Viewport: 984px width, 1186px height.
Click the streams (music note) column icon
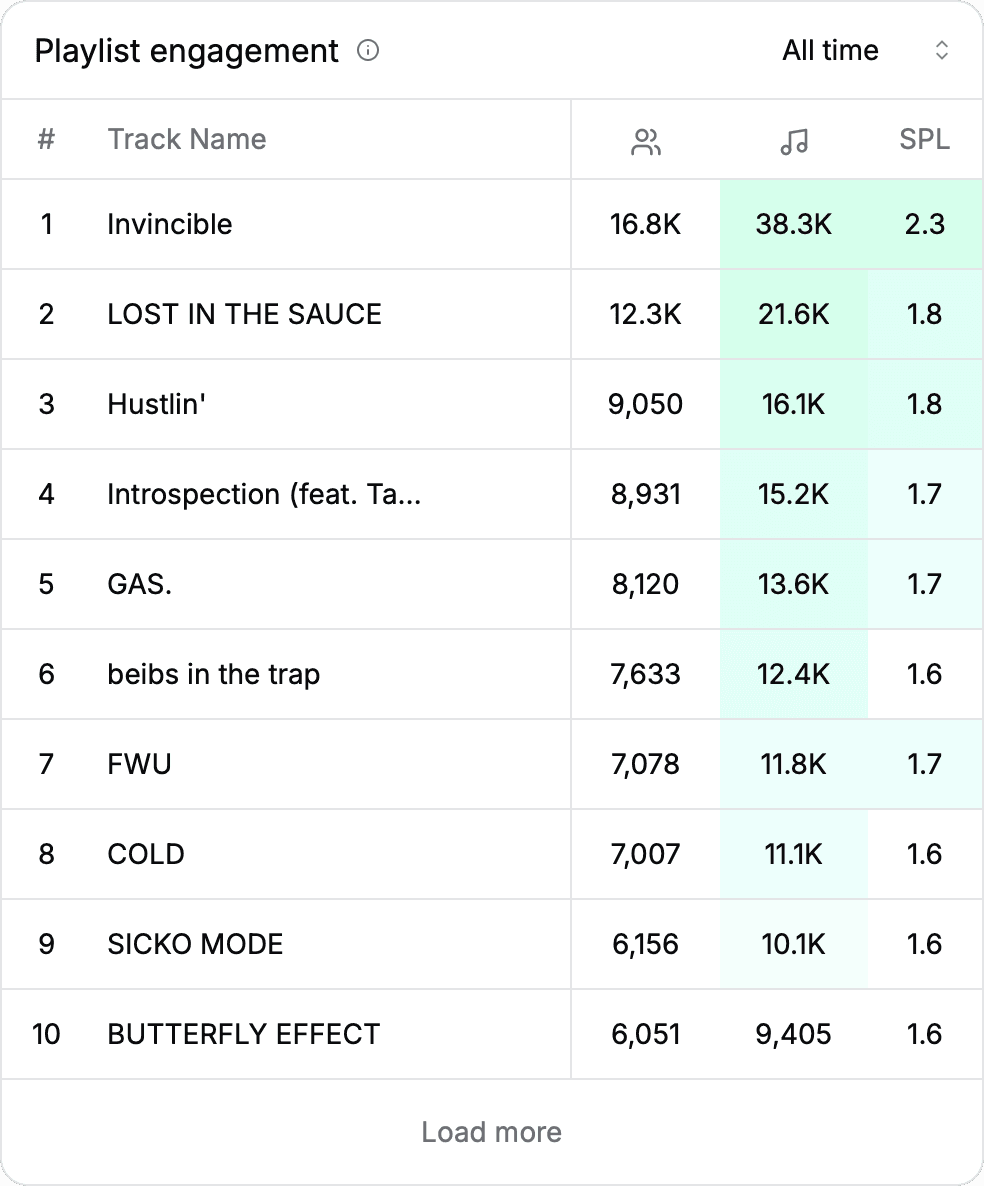793,141
